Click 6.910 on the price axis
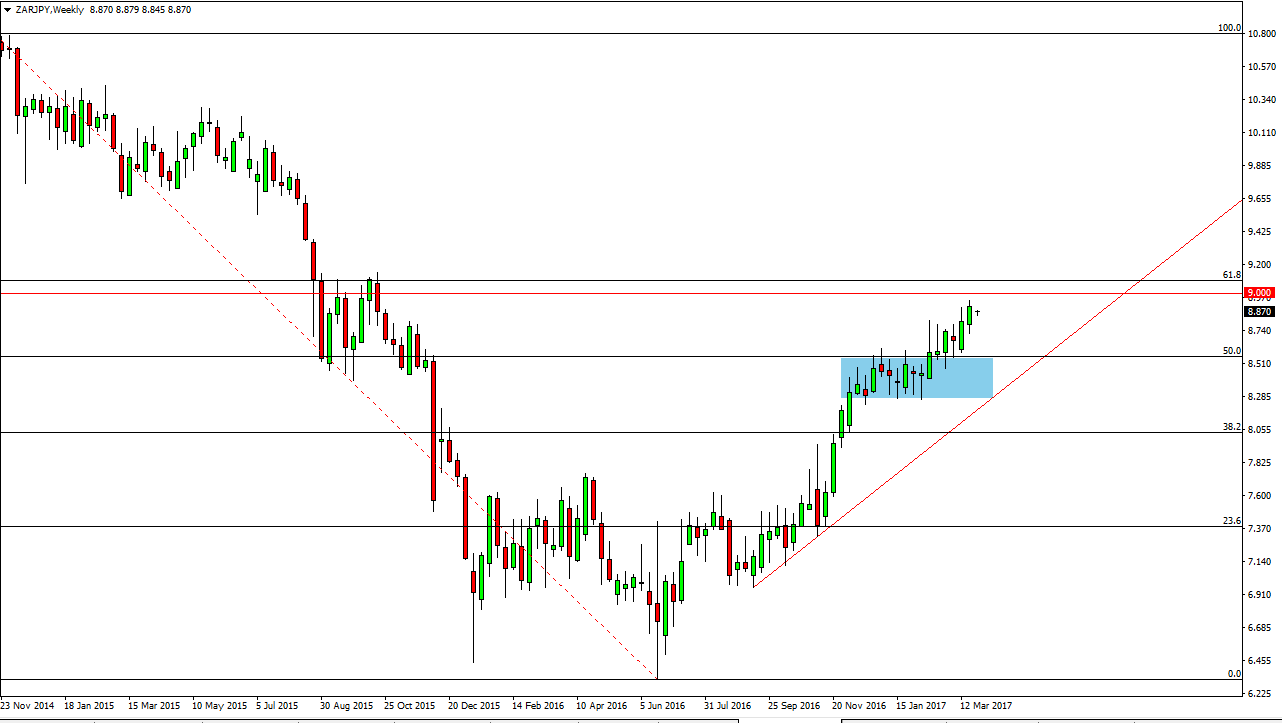 (x=1261, y=595)
